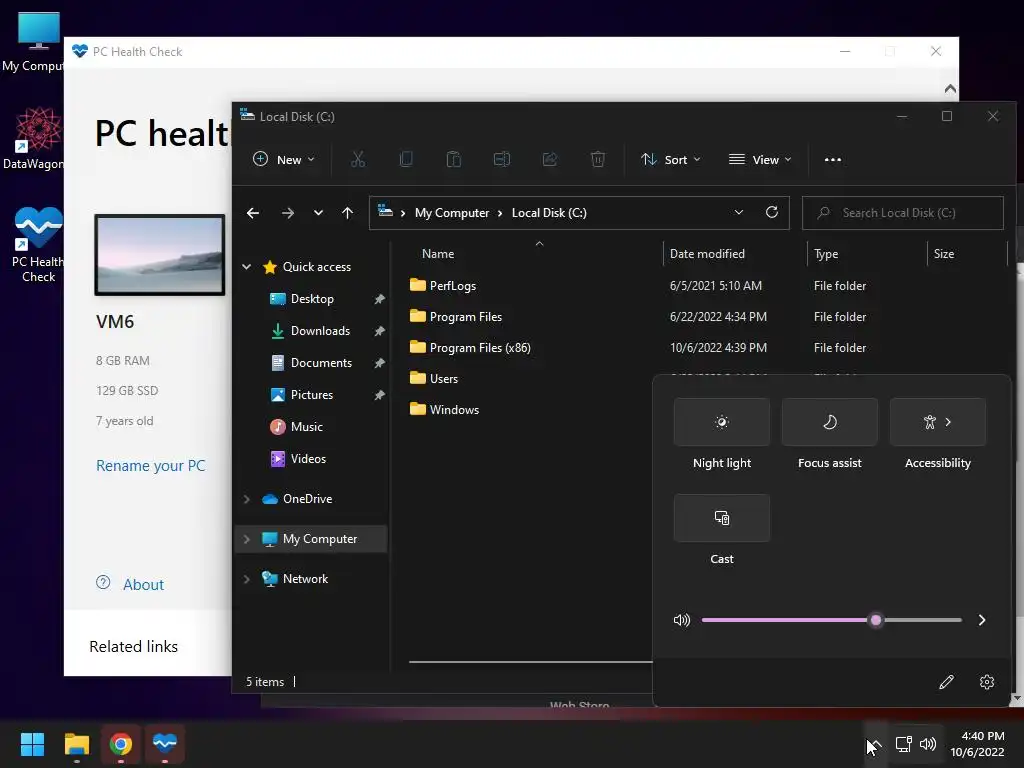Toggle Focus assist quick setting
This screenshot has height=768, width=1024.
coord(829,422)
